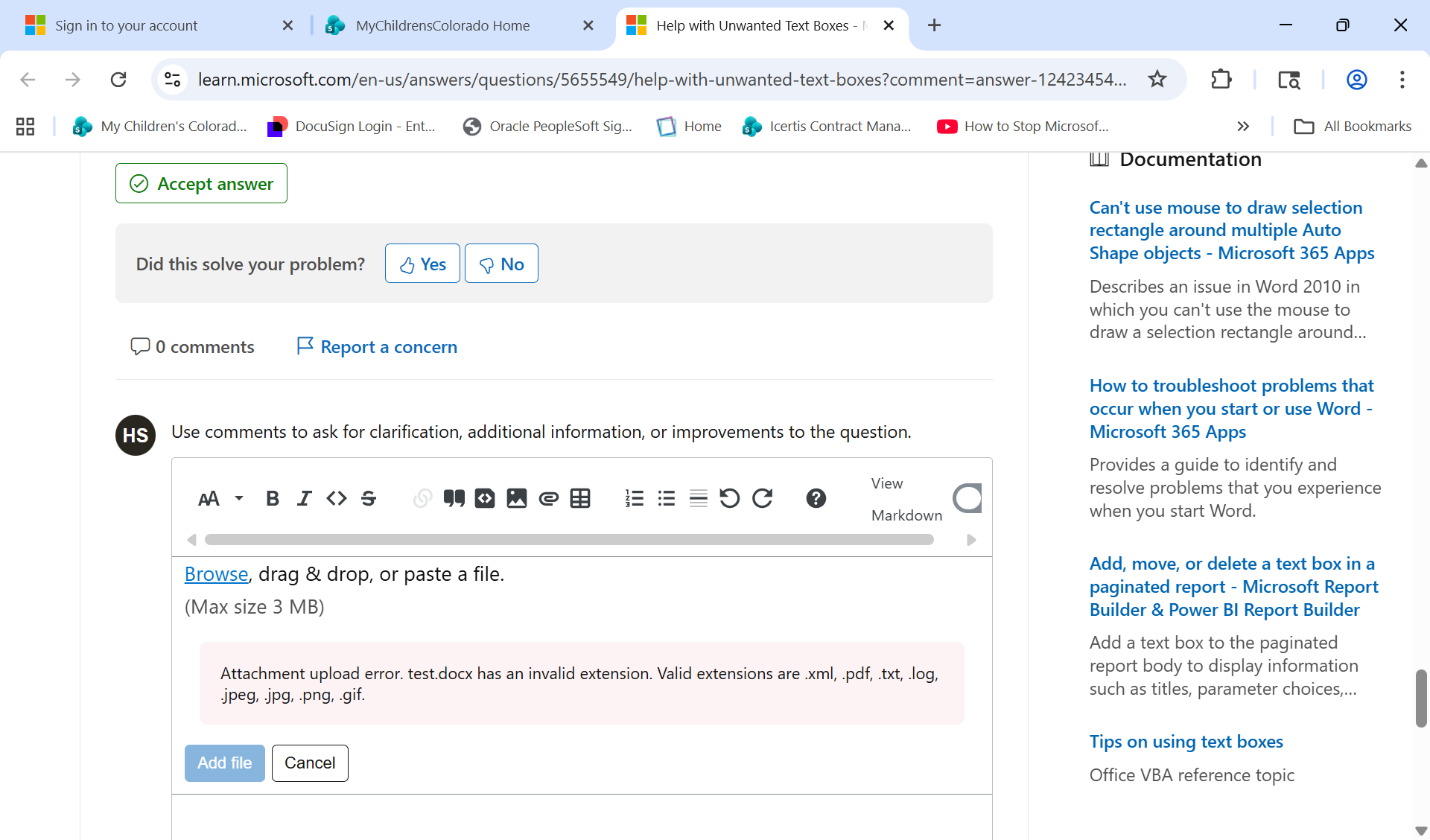Click the Accept answer button
This screenshot has width=1430, height=840.
pos(201,183)
